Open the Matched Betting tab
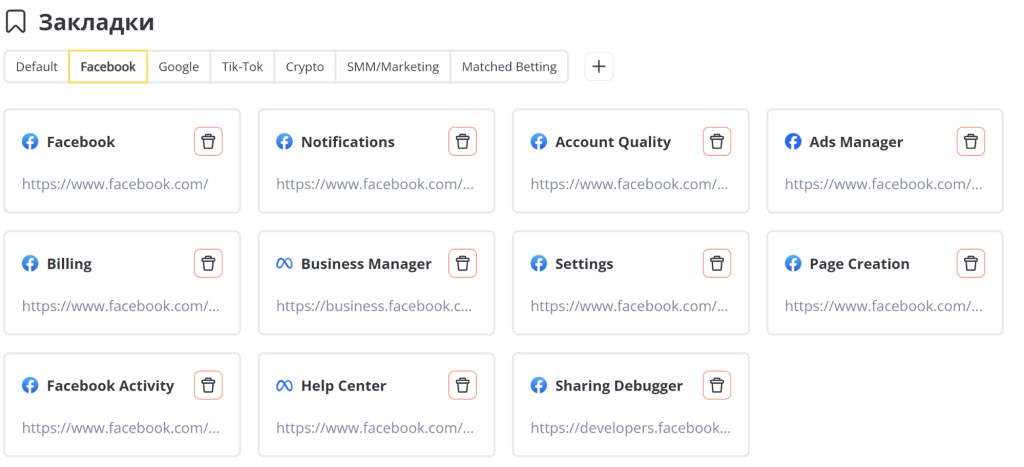 509,67
